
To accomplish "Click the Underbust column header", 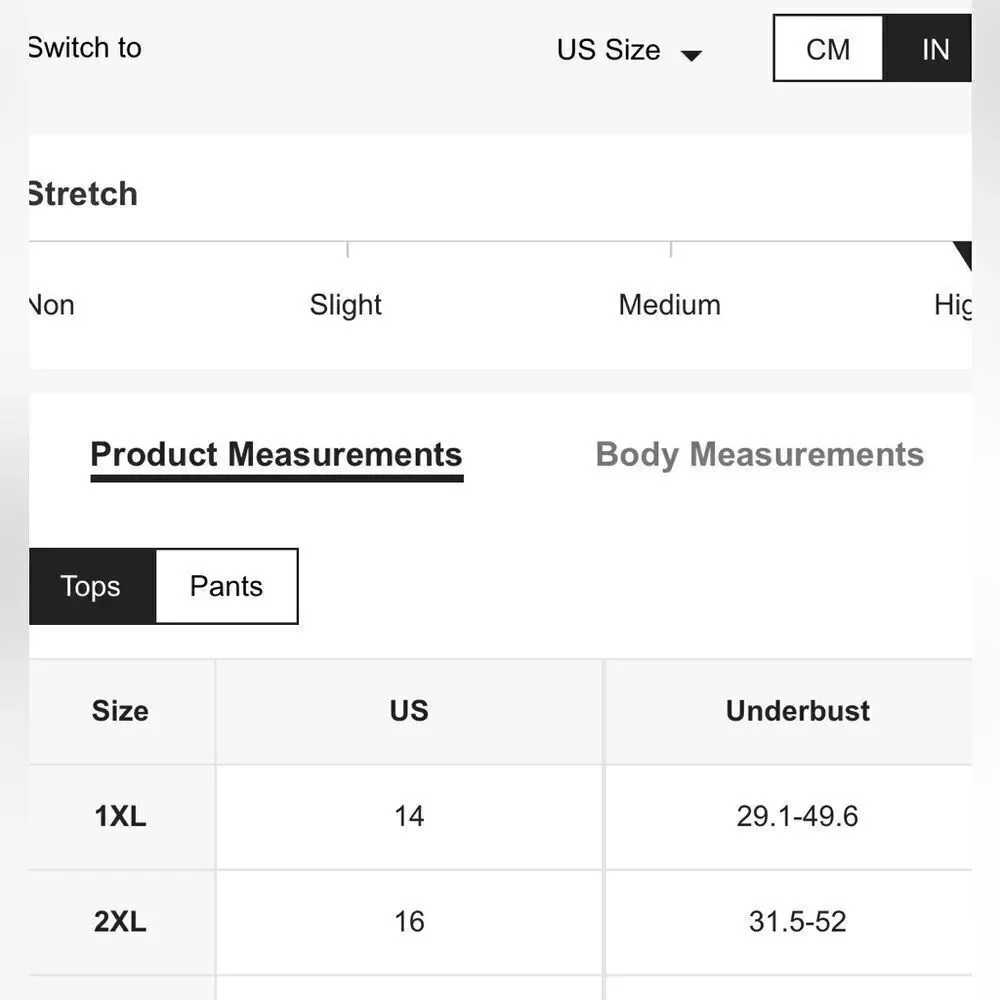I will (797, 711).
